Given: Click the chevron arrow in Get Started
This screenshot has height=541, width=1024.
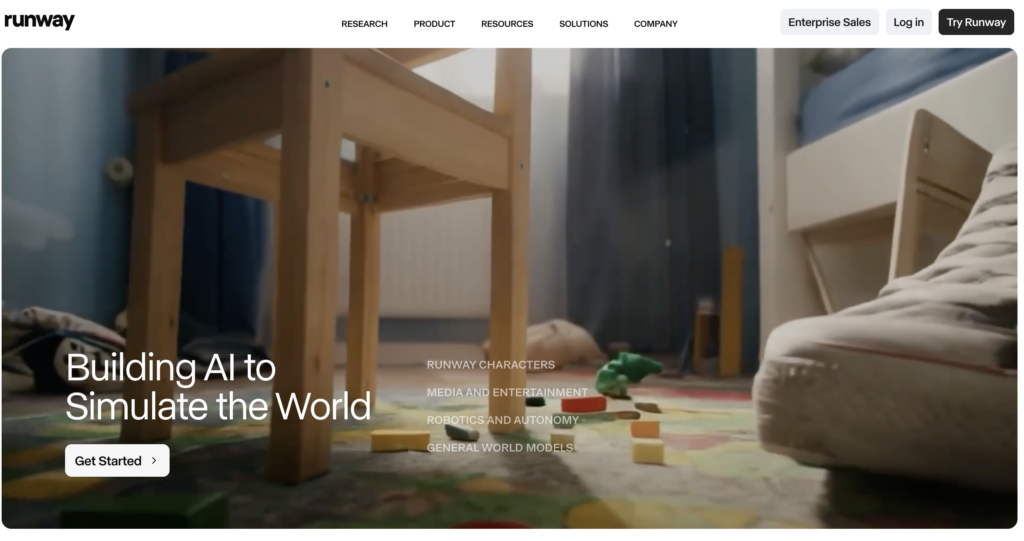Looking at the screenshot, I should (154, 461).
